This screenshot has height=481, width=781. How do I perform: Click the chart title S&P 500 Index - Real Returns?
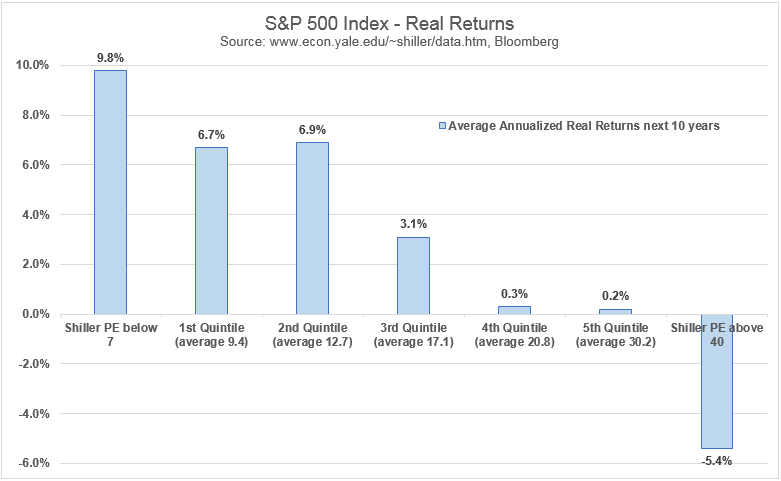[390, 22]
